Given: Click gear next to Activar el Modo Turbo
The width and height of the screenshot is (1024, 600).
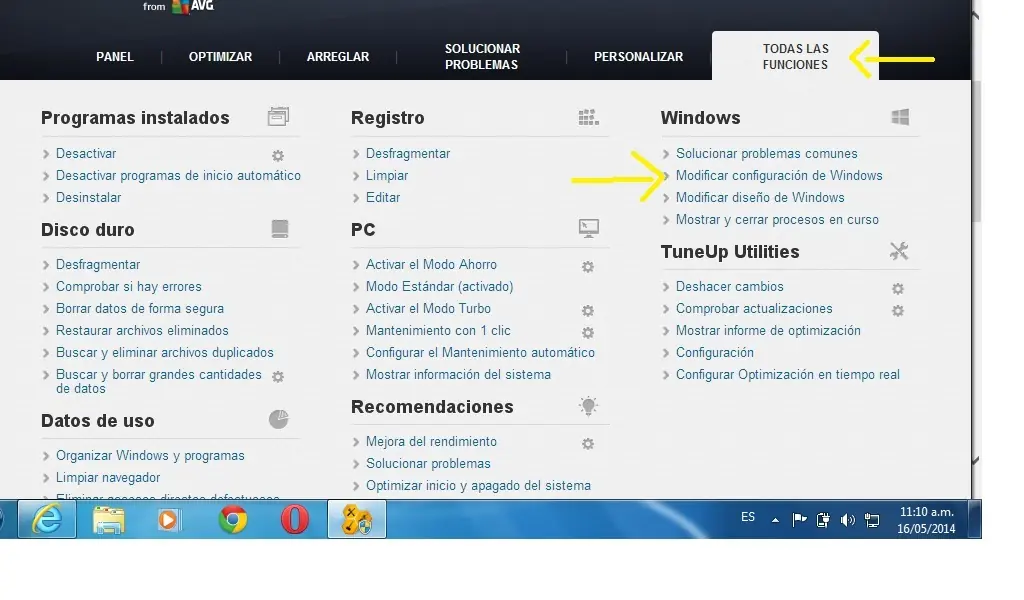Looking at the screenshot, I should pos(588,310).
